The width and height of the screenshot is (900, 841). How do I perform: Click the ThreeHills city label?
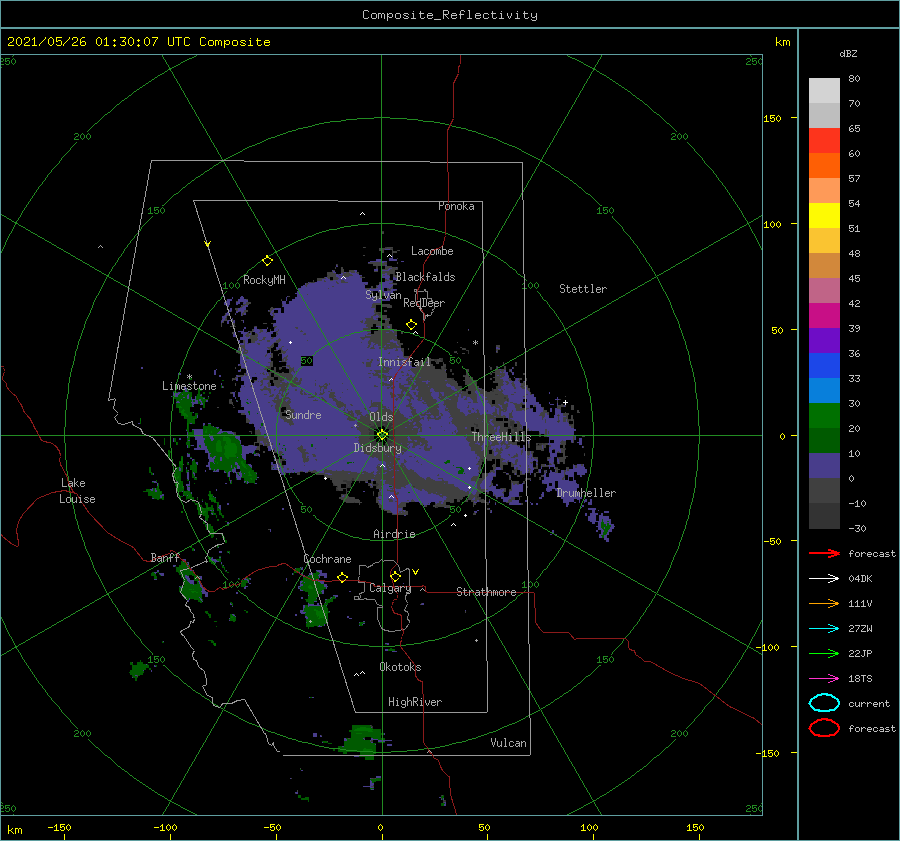[501, 437]
